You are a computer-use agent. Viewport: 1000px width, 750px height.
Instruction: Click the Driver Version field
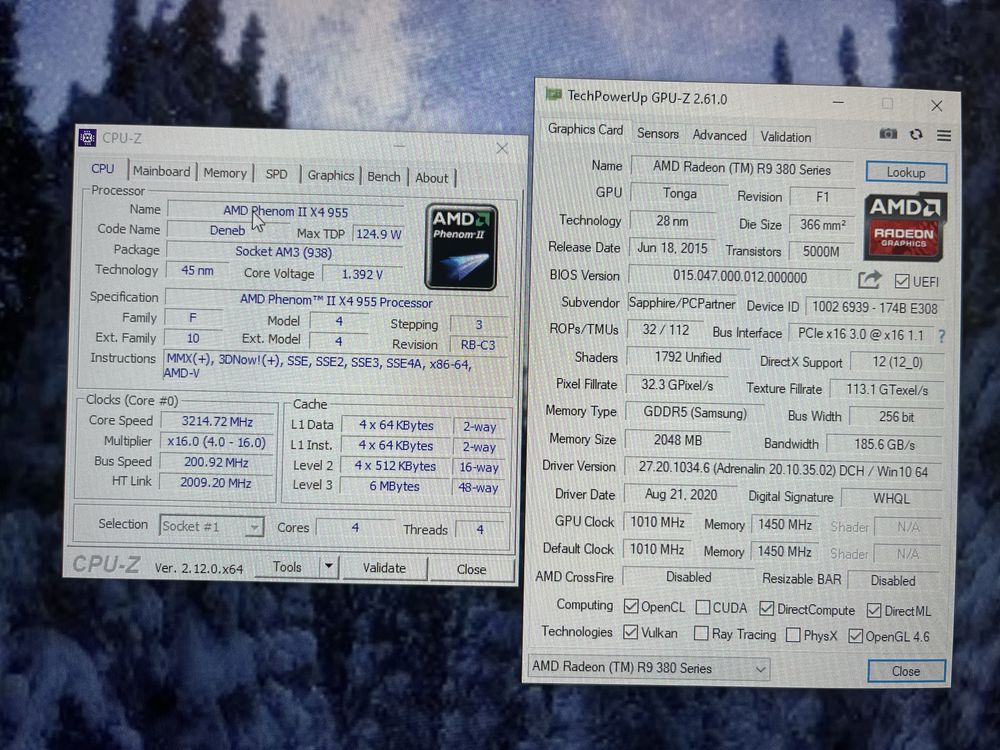click(783, 469)
